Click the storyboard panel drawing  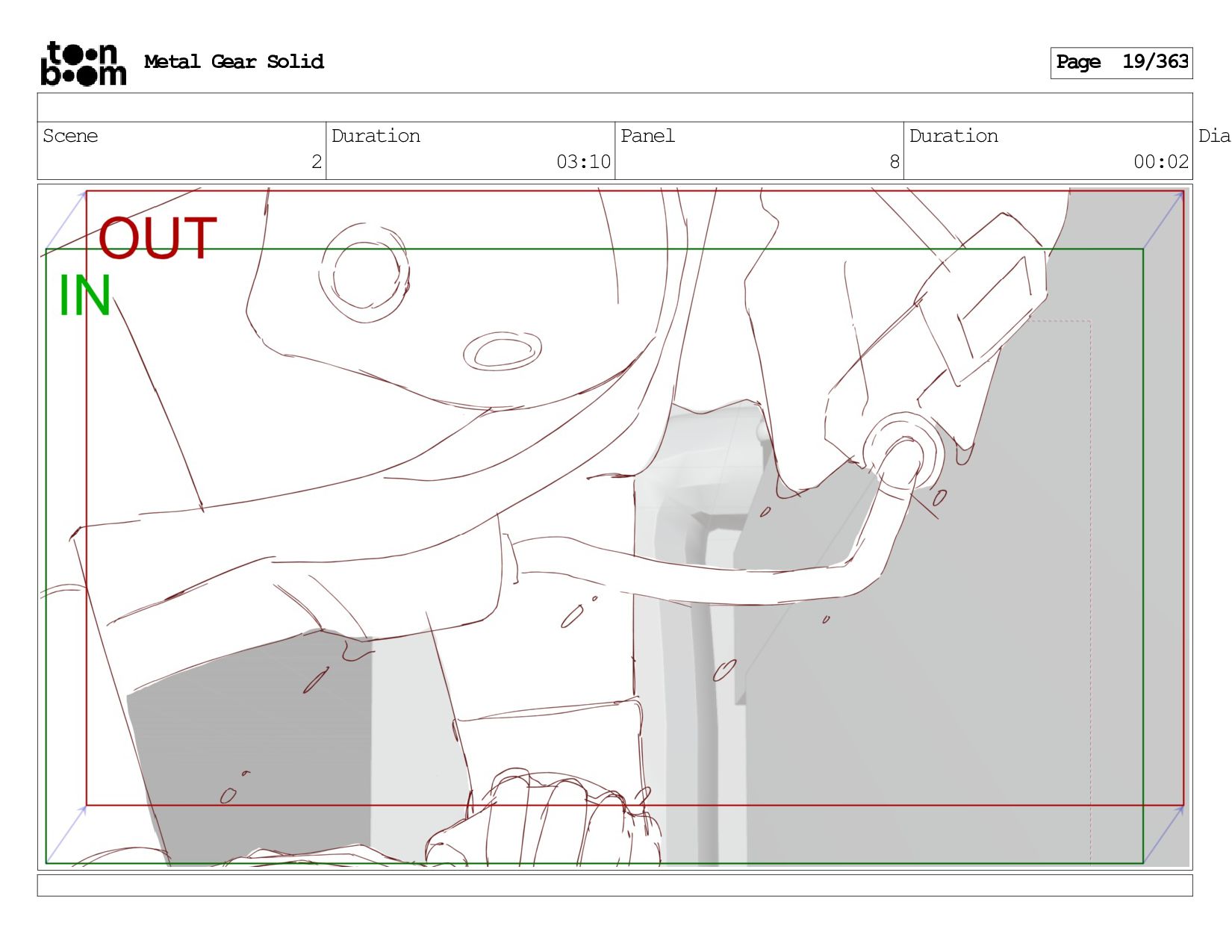click(x=615, y=527)
